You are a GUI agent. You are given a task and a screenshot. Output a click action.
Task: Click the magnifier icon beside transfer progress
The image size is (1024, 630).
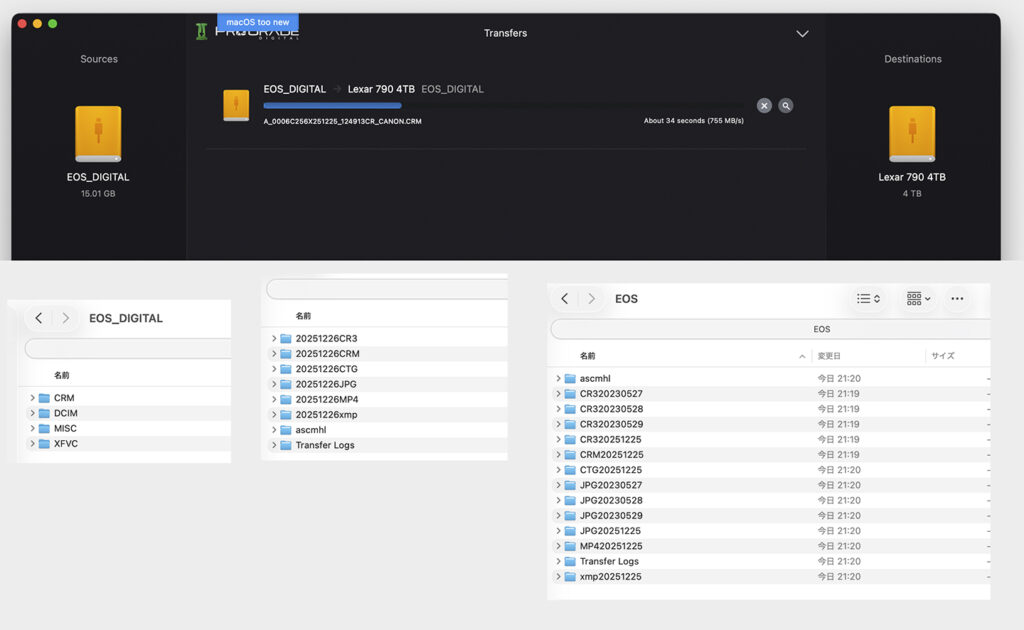[786, 105]
